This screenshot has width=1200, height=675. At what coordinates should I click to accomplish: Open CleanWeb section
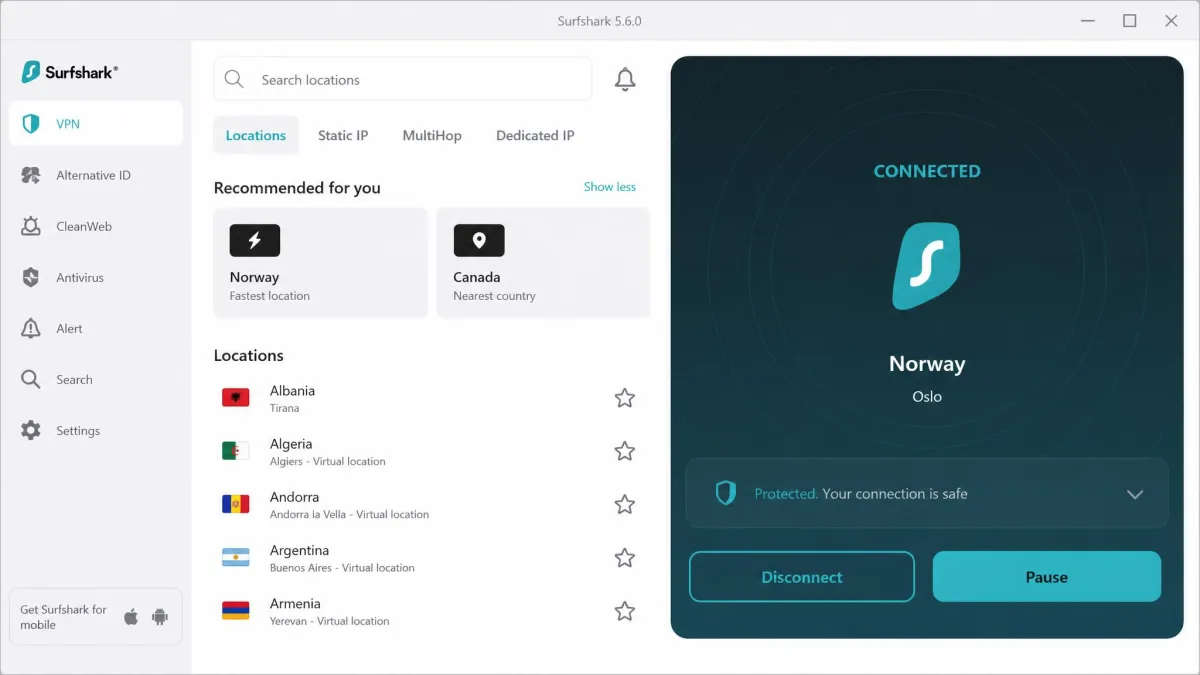pos(96,226)
